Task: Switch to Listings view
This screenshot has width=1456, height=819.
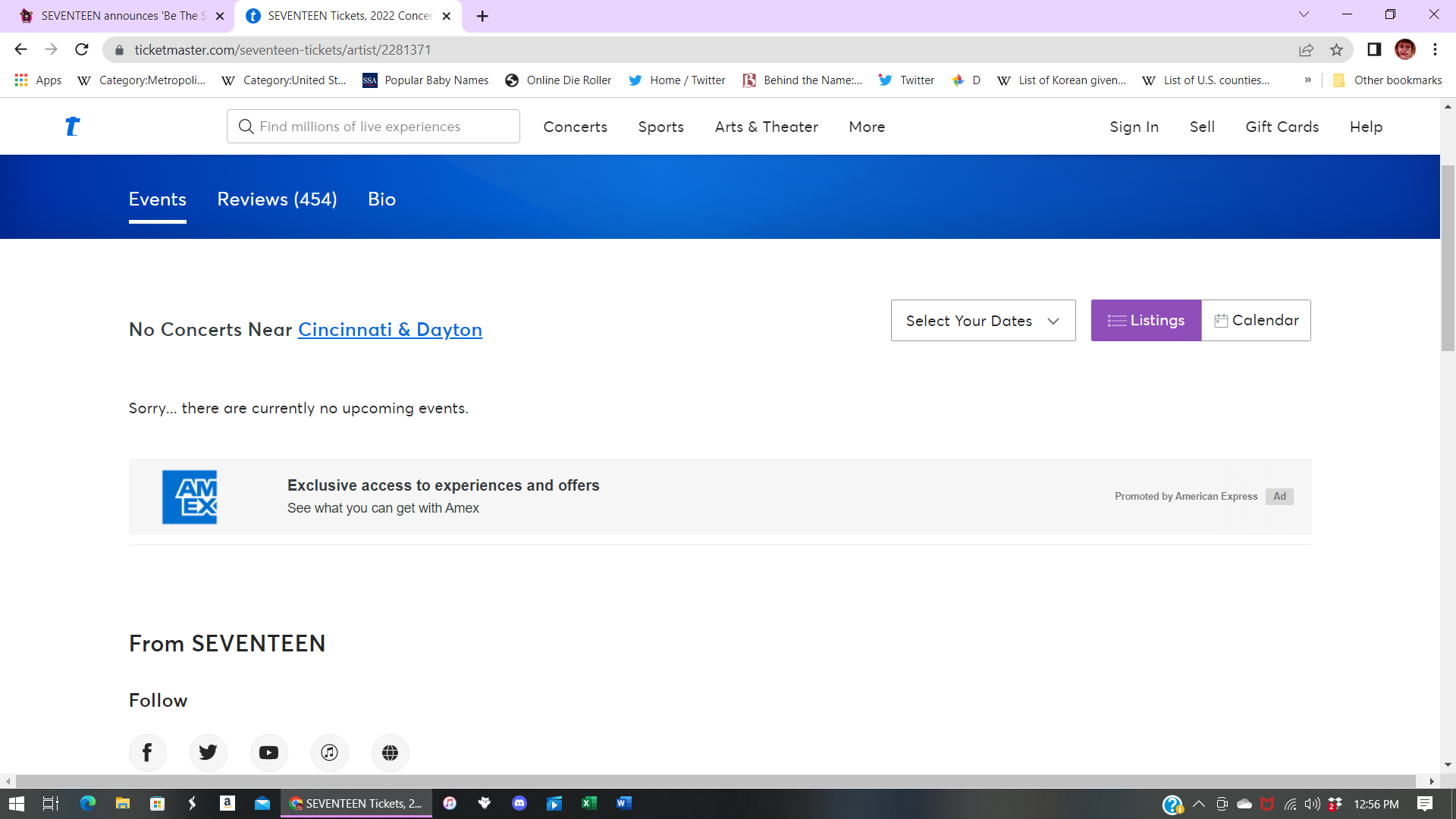Action: point(1146,321)
